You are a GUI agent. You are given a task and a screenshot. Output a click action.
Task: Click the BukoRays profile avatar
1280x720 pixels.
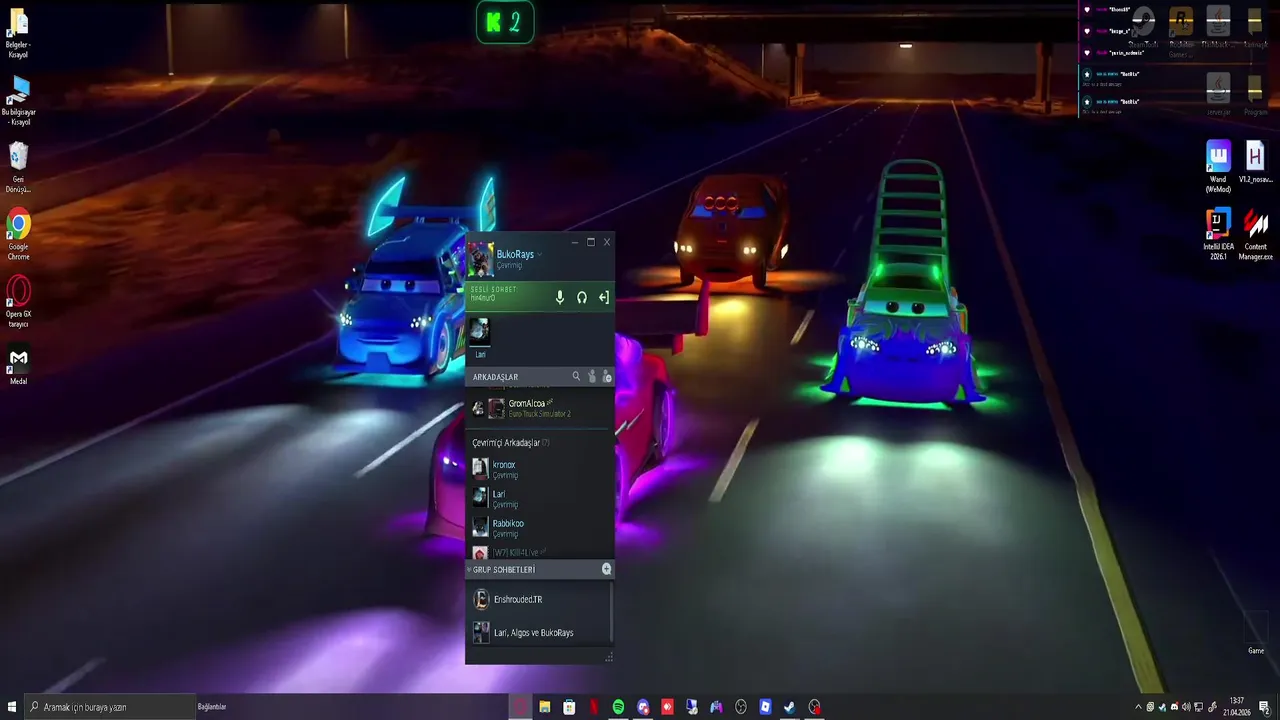[480, 259]
